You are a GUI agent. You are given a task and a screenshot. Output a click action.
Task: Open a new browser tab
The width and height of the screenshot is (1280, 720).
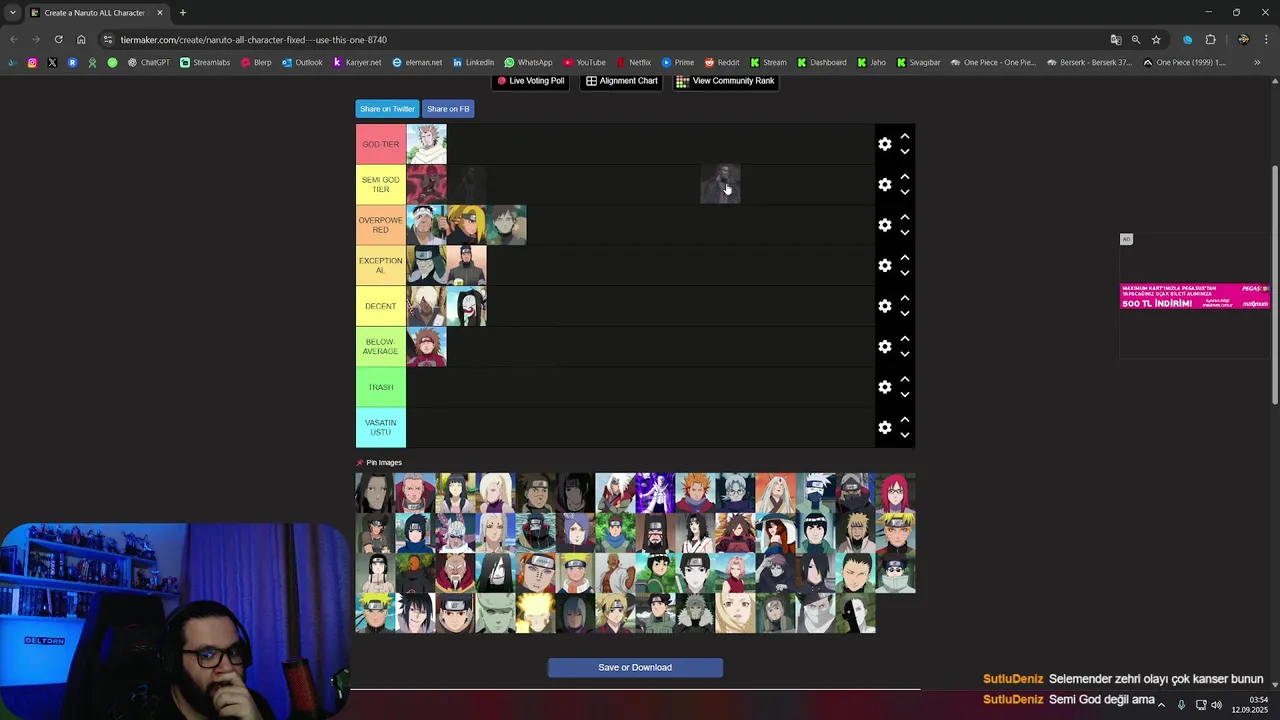183,13
